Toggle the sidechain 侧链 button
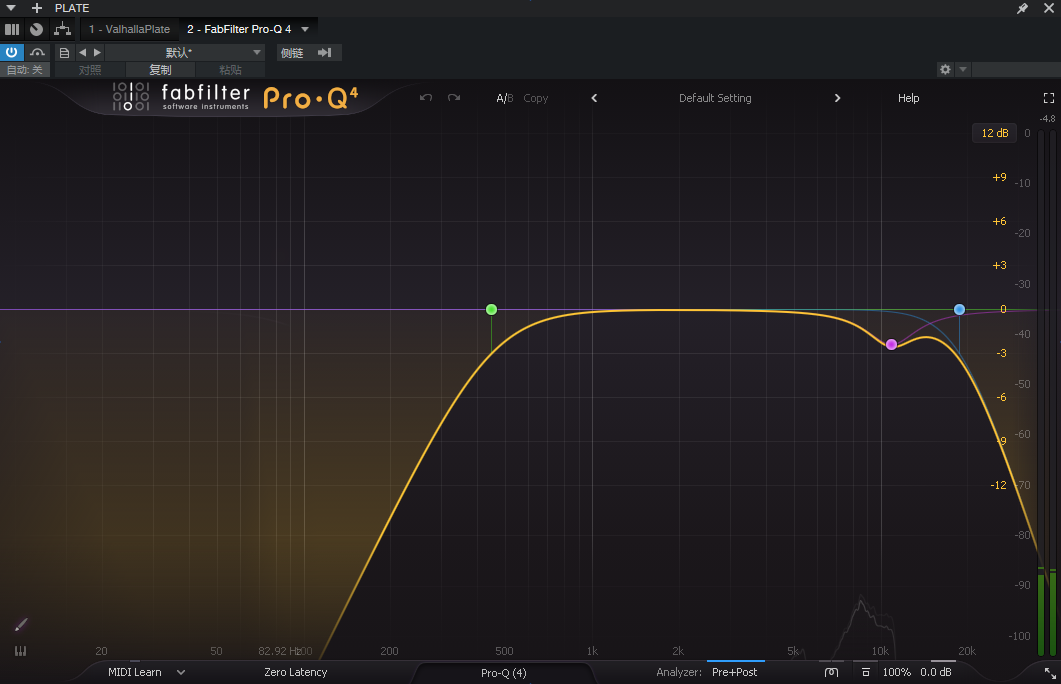 click(309, 53)
